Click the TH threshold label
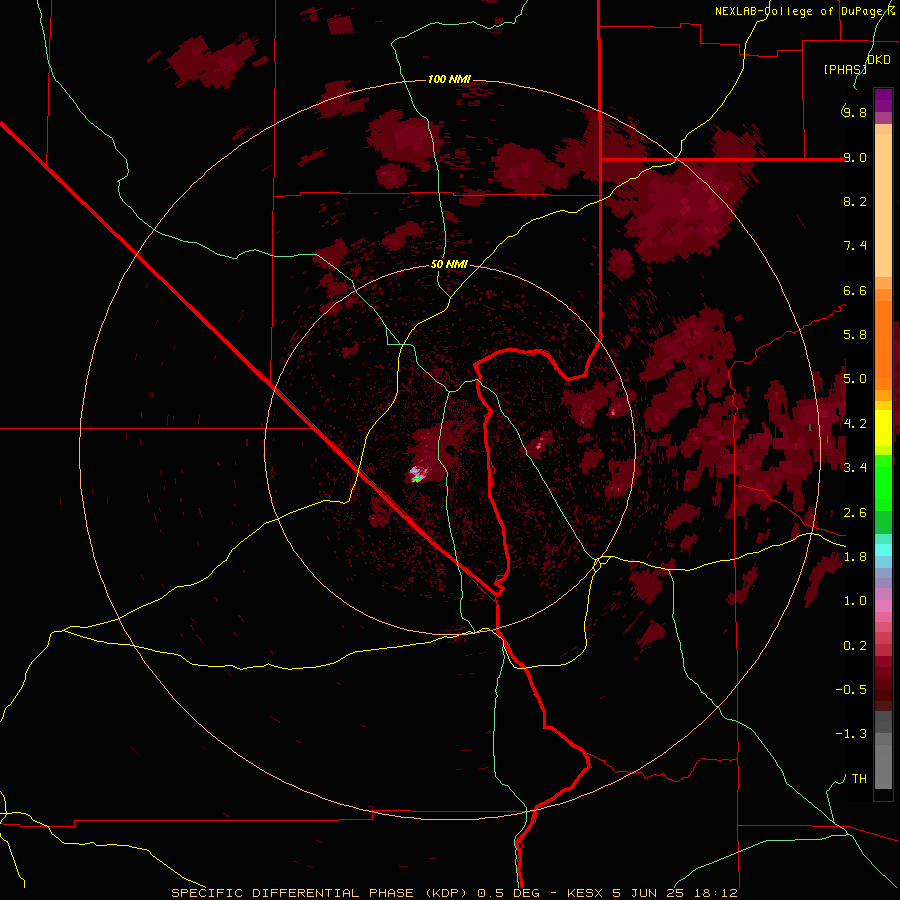The height and width of the screenshot is (900, 900). click(x=859, y=779)
